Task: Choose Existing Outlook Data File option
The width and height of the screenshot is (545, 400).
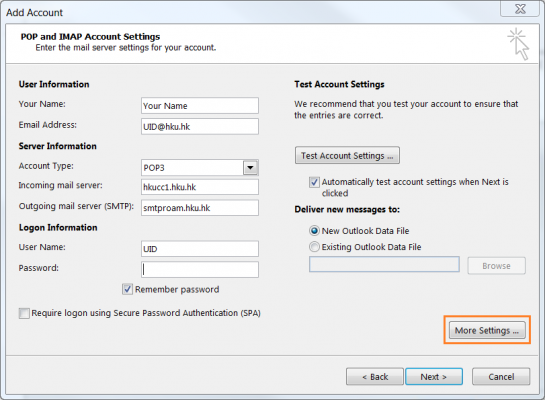Action: [314, 247]
